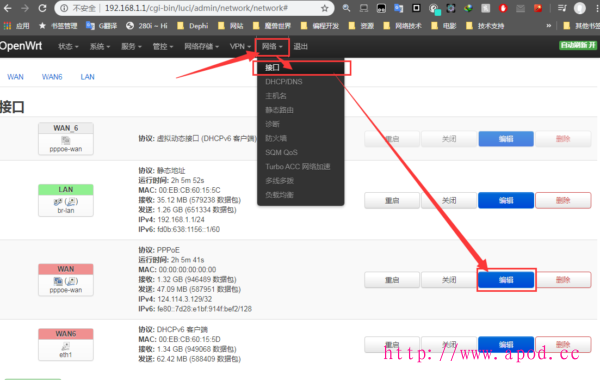Click the red wand extension icon
This screenshot has height=380, width=600.
point(538,8)
